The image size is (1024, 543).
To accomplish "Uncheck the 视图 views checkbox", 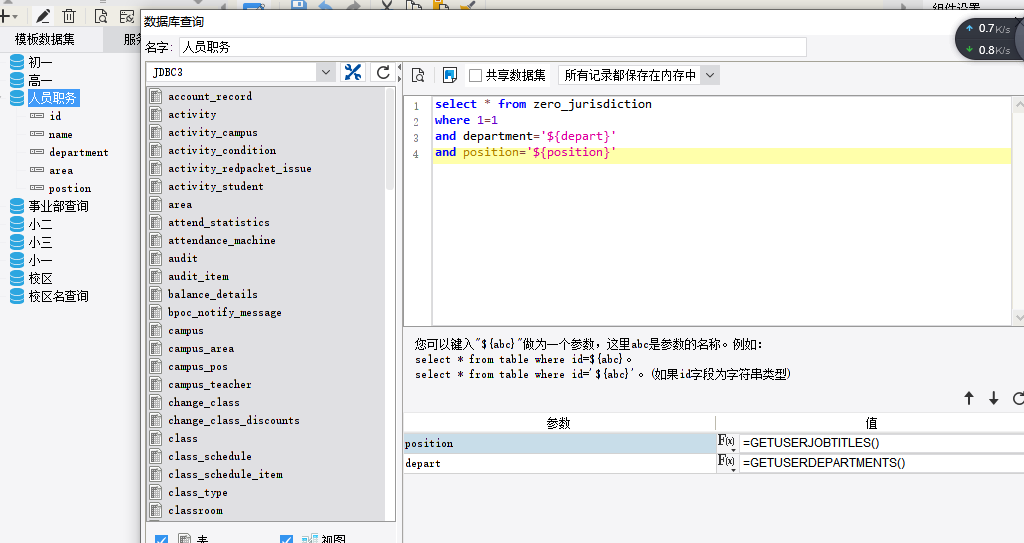I will coord(286,540).
